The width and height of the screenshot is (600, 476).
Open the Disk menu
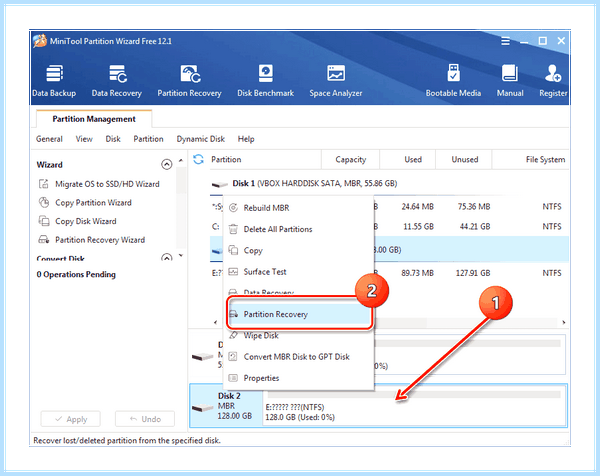[113, 139]
